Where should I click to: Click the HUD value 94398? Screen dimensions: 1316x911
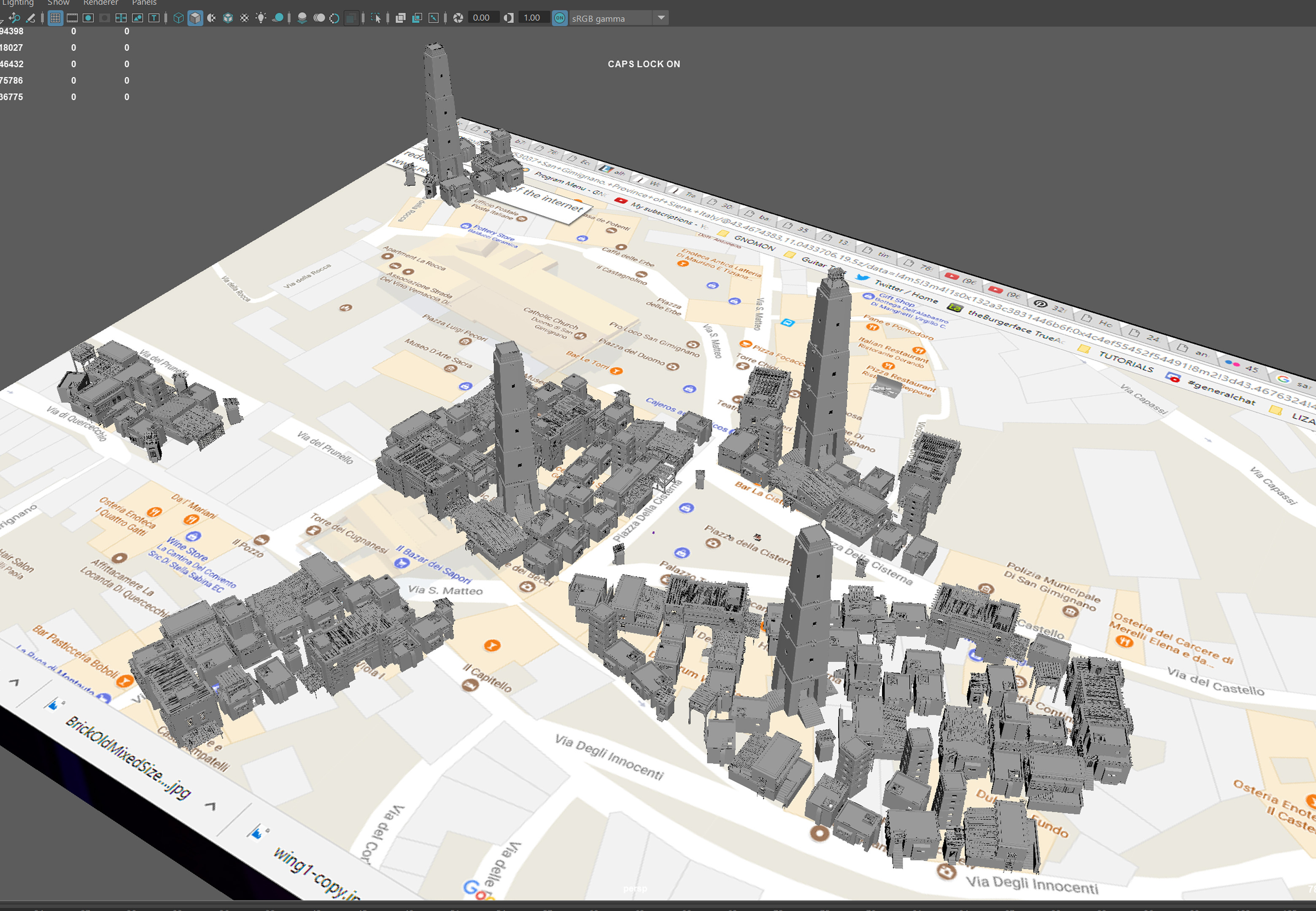(x=11, y=31)
